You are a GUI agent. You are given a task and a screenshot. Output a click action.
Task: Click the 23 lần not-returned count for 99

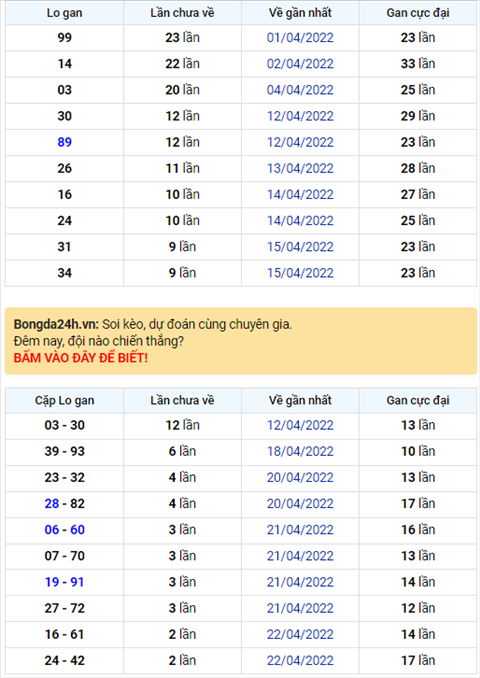(182, 38)
